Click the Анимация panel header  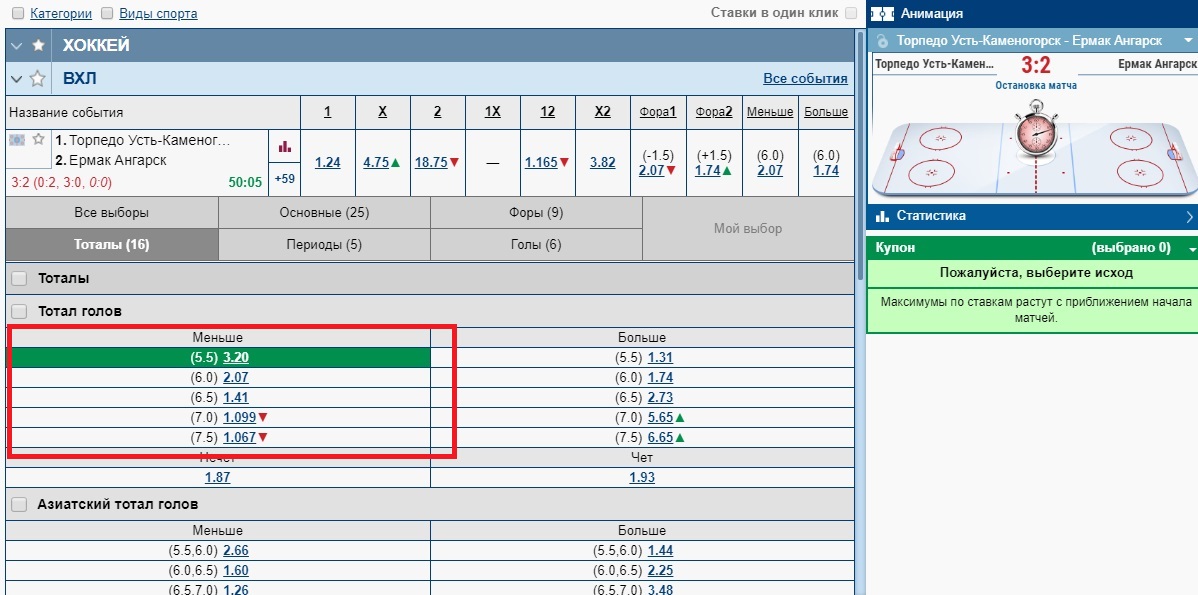click(1033, 14)
